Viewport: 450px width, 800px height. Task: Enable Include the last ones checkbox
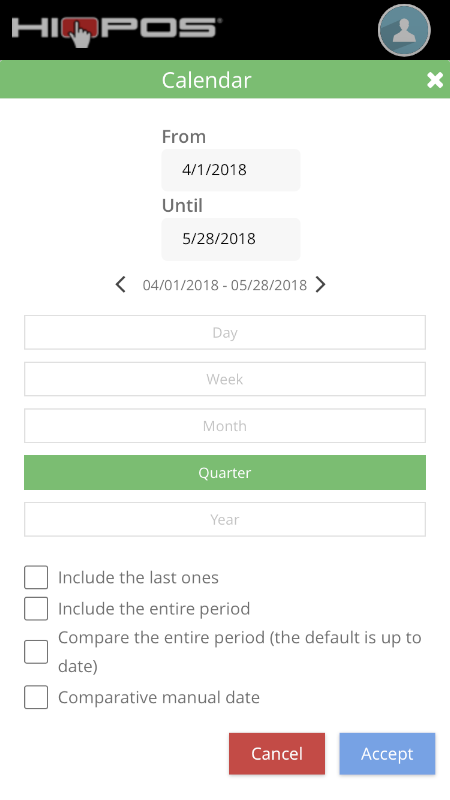(x=36, y=578)
